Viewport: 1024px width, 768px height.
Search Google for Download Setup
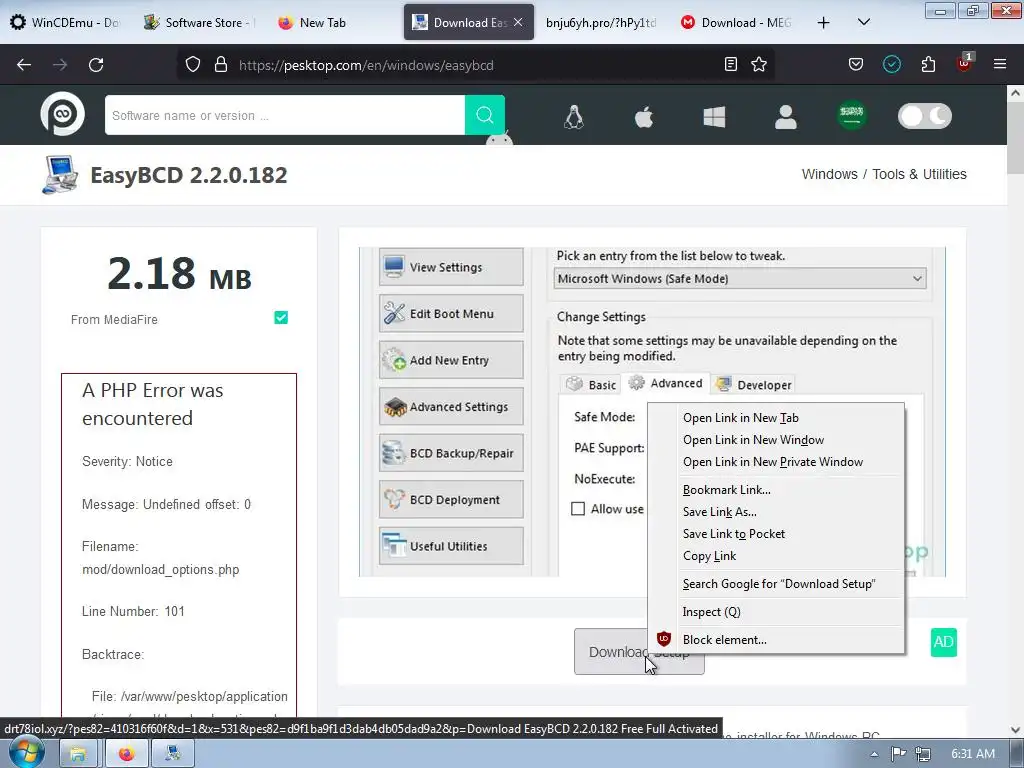pos(776,584)
